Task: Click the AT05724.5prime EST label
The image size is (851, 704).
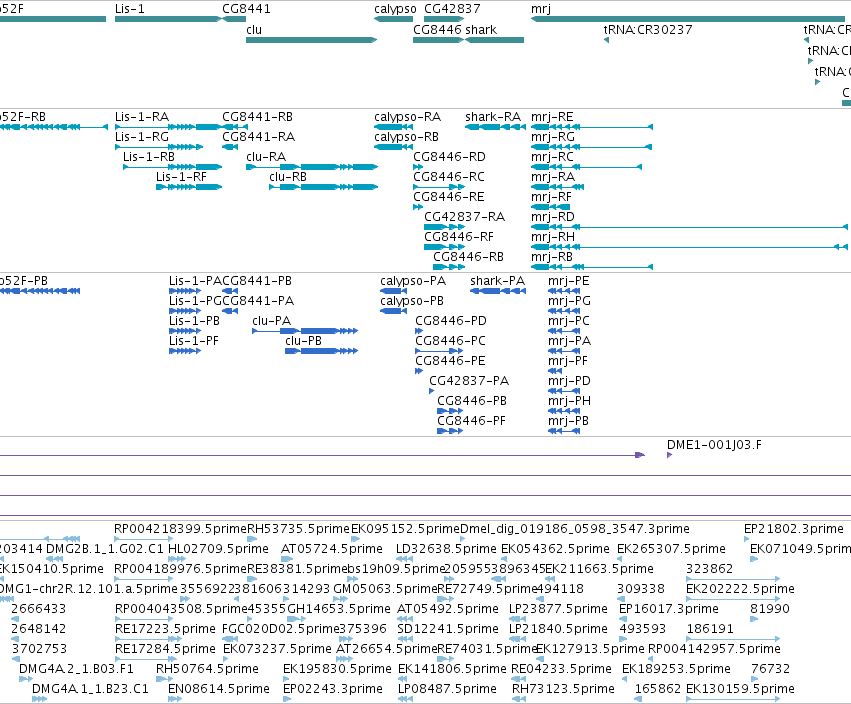Action: (x=332, y=549)
